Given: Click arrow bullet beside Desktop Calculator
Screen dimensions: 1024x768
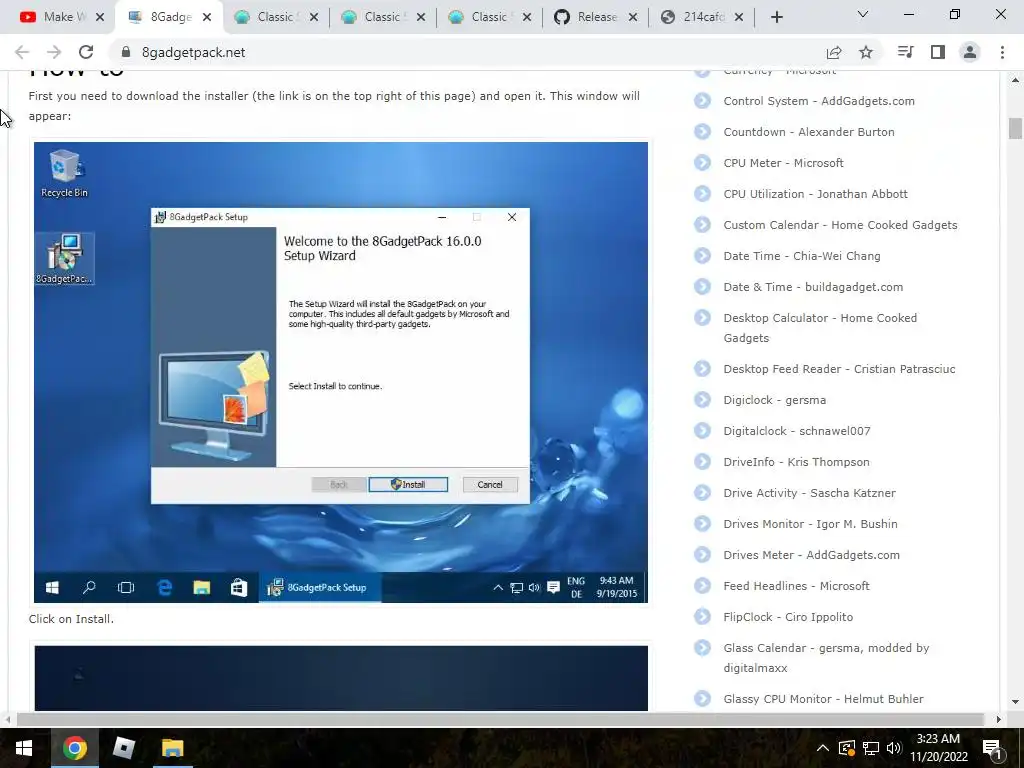Looking at the screenshot, I should (x=702, y=318).
